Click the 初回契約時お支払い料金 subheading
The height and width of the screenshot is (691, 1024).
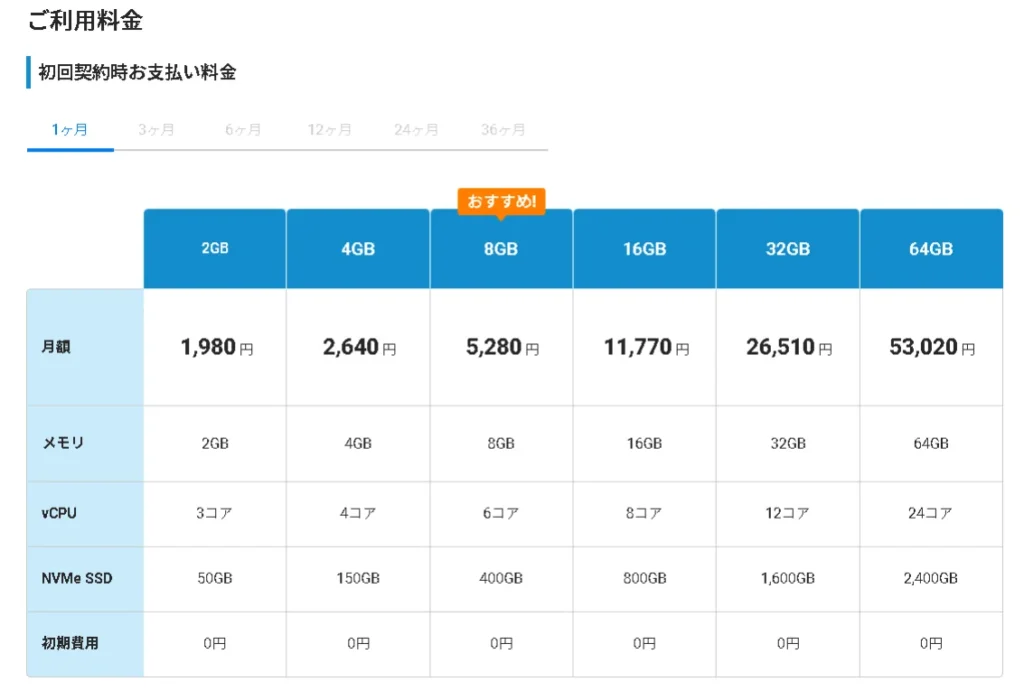coord(137,72)
